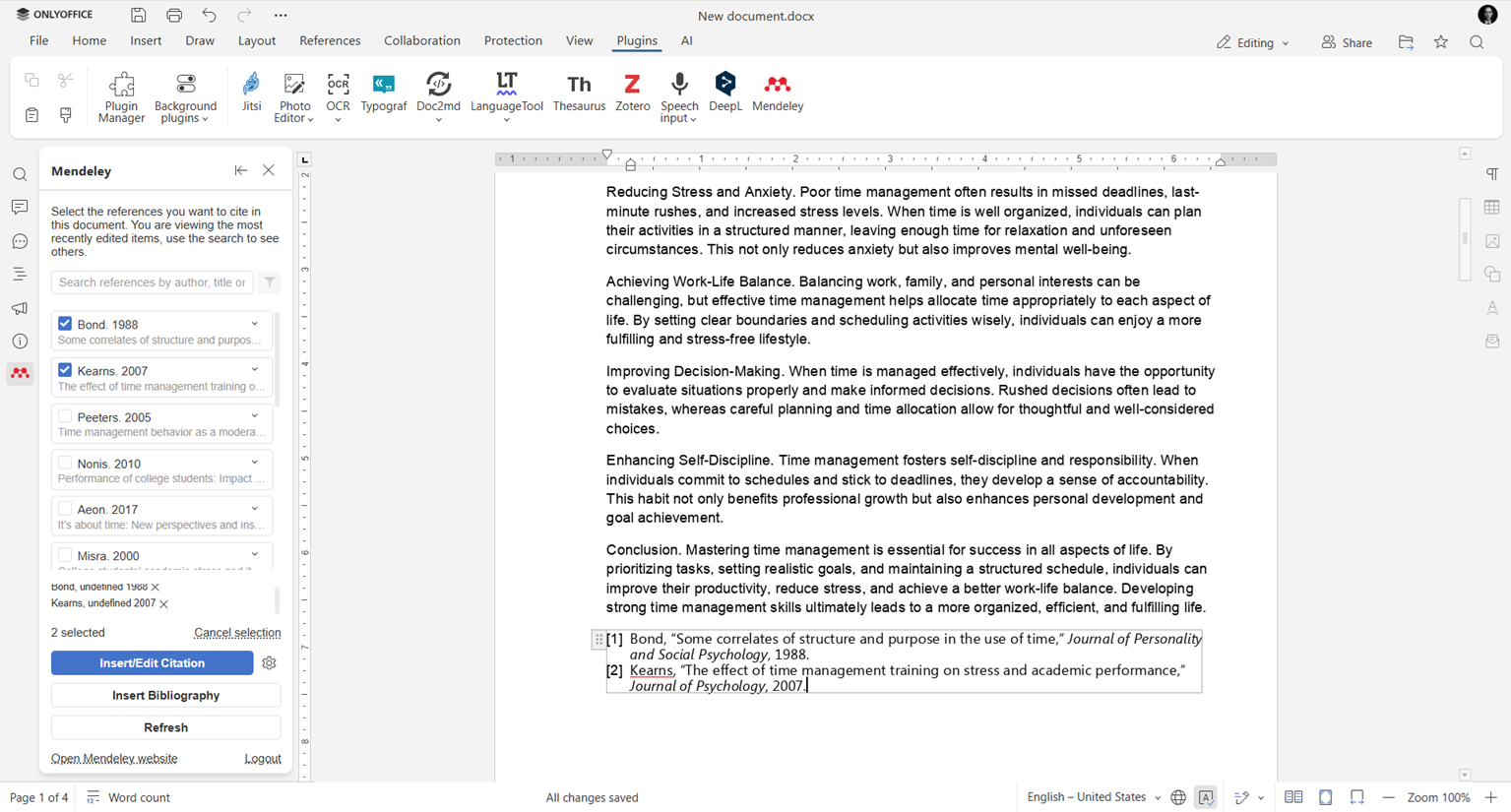Click the Refresh button in Mendeley panel

click(x=165, y=727)
